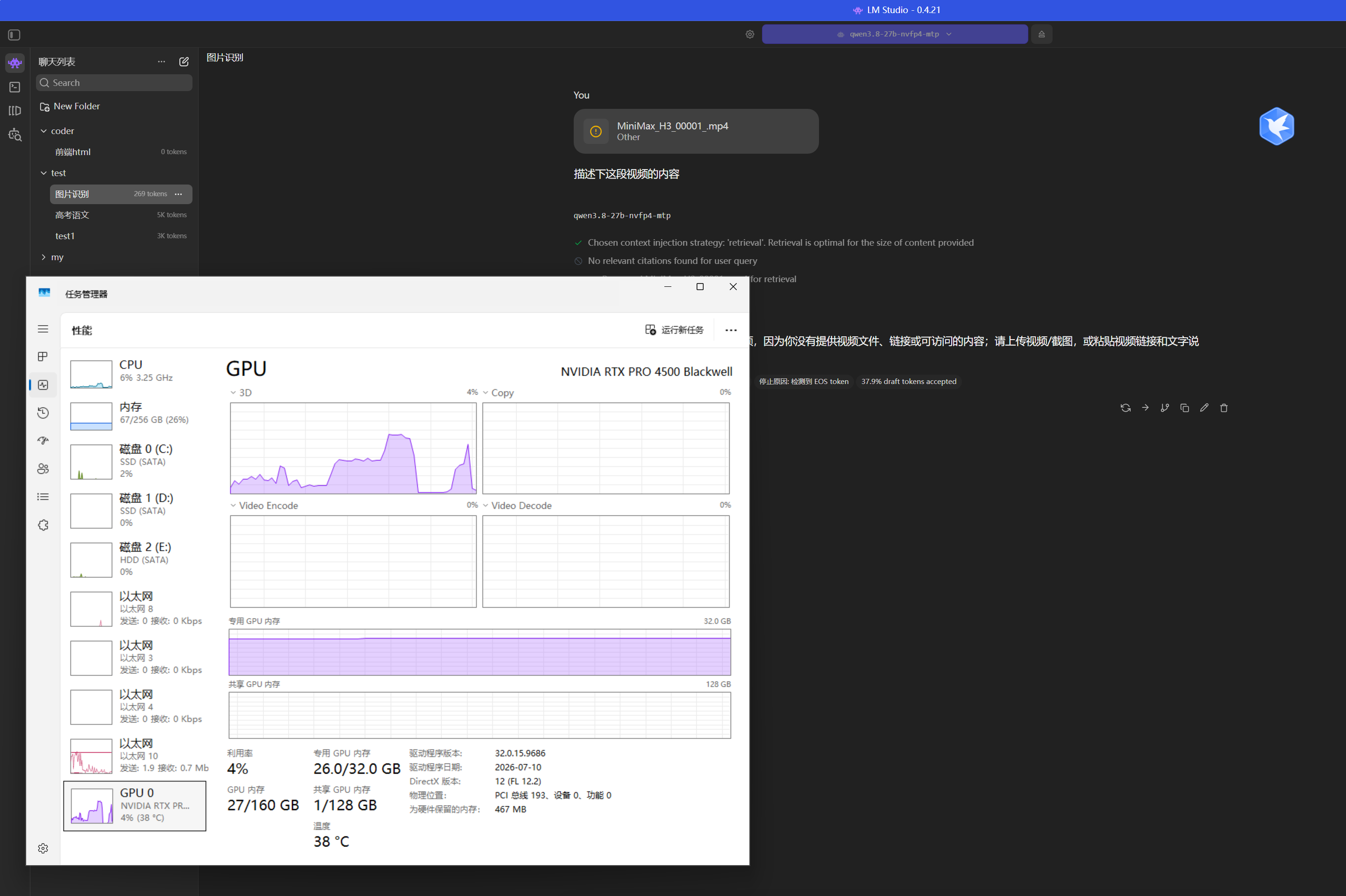
Task: Continue the assistant message with arrow icon
Action: click(x=1146, y=408)
